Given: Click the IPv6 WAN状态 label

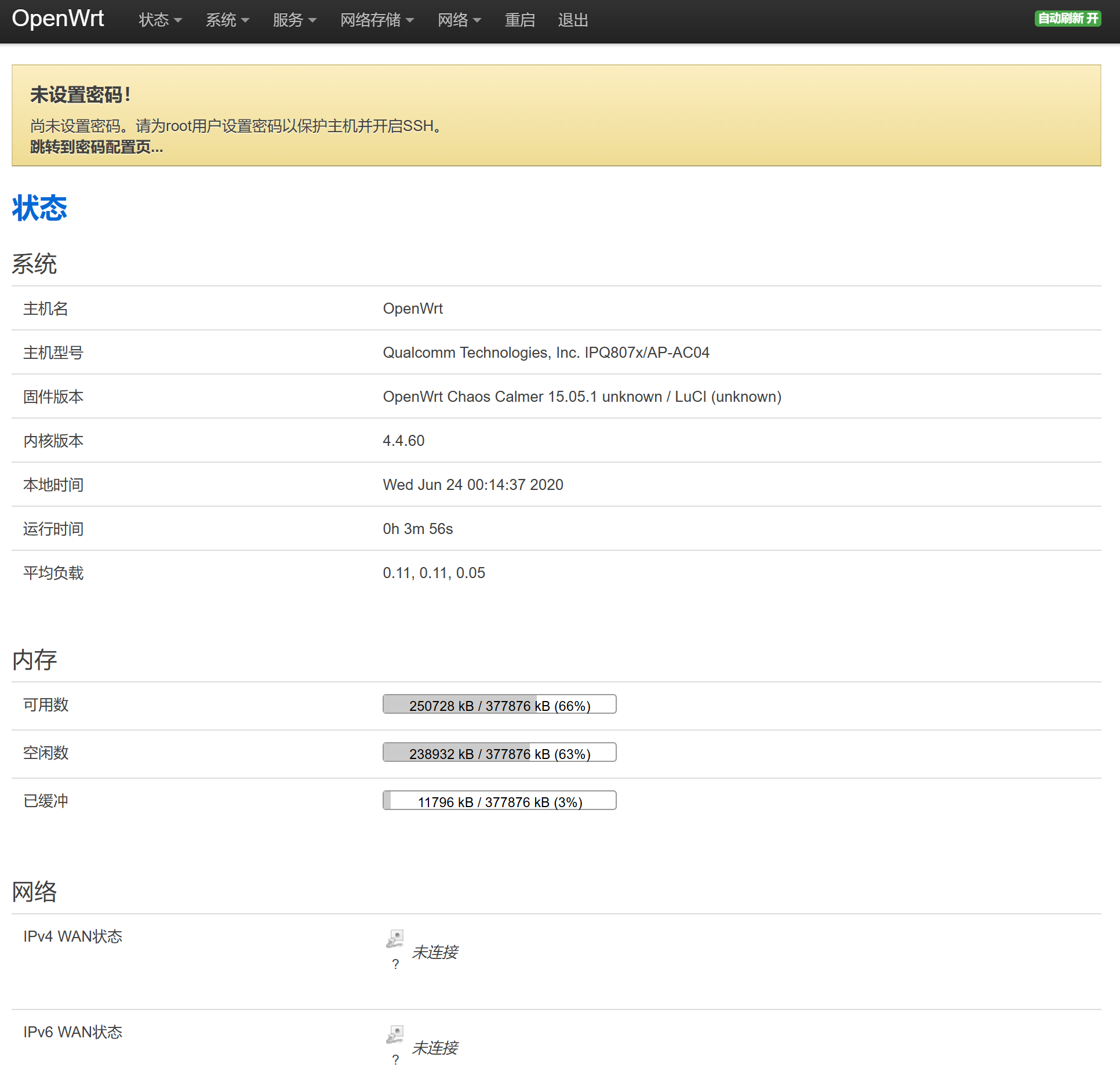Looking at the screenshot, I should 73,1032.
